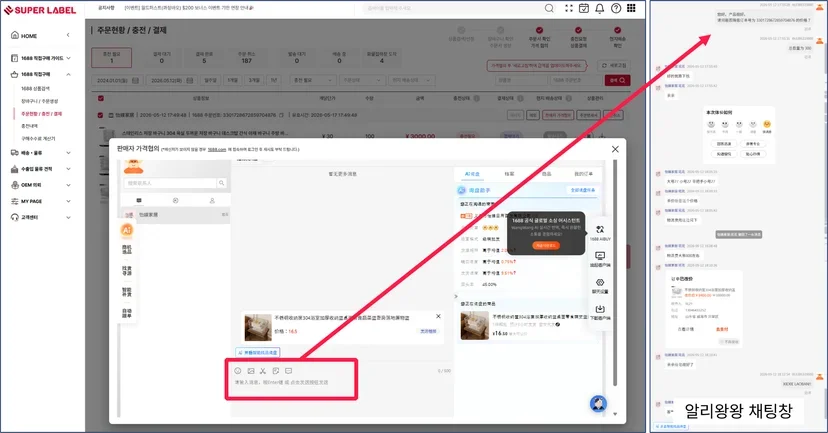Open the help question mark icon
This screenshot has width=828, height=433.
(616, 8)
